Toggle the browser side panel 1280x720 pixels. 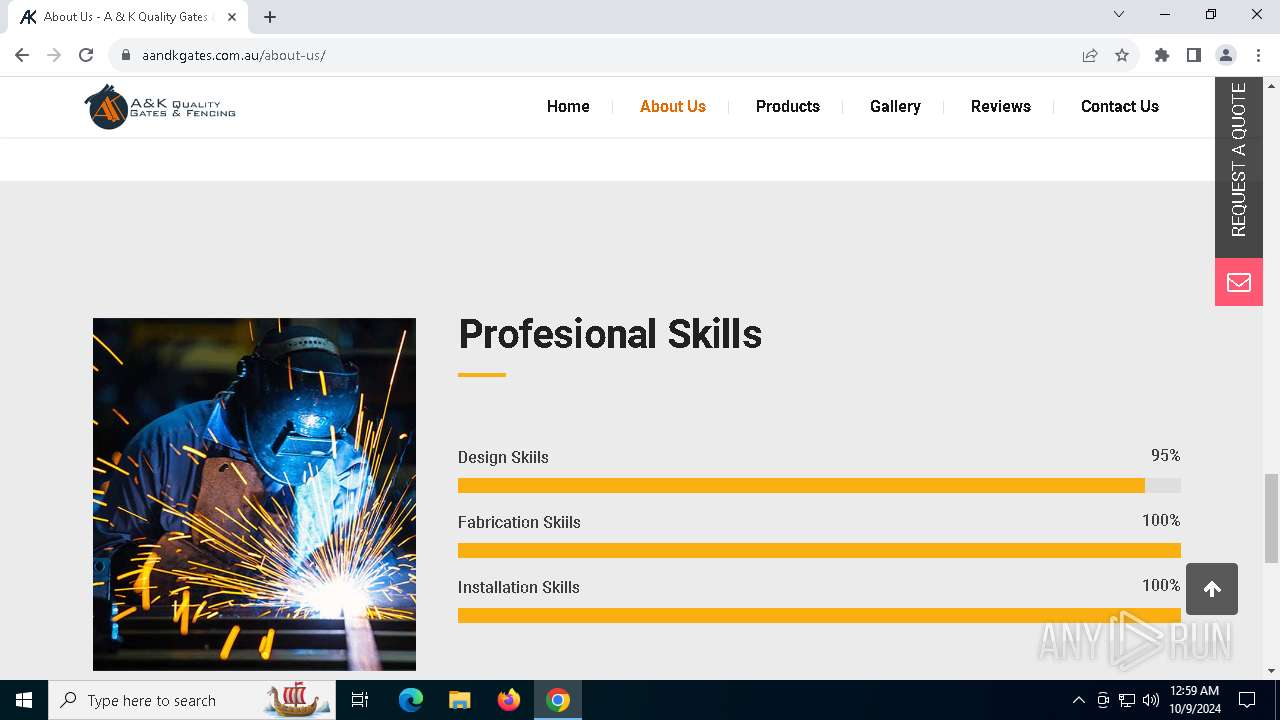(1194, 55)
